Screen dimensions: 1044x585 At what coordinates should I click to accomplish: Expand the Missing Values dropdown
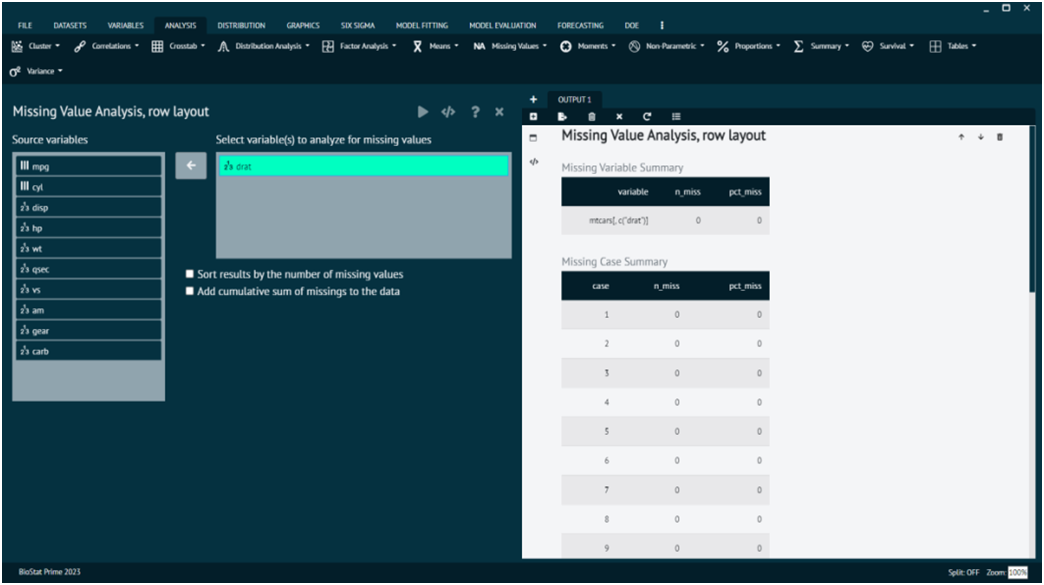tap(510, 46)
